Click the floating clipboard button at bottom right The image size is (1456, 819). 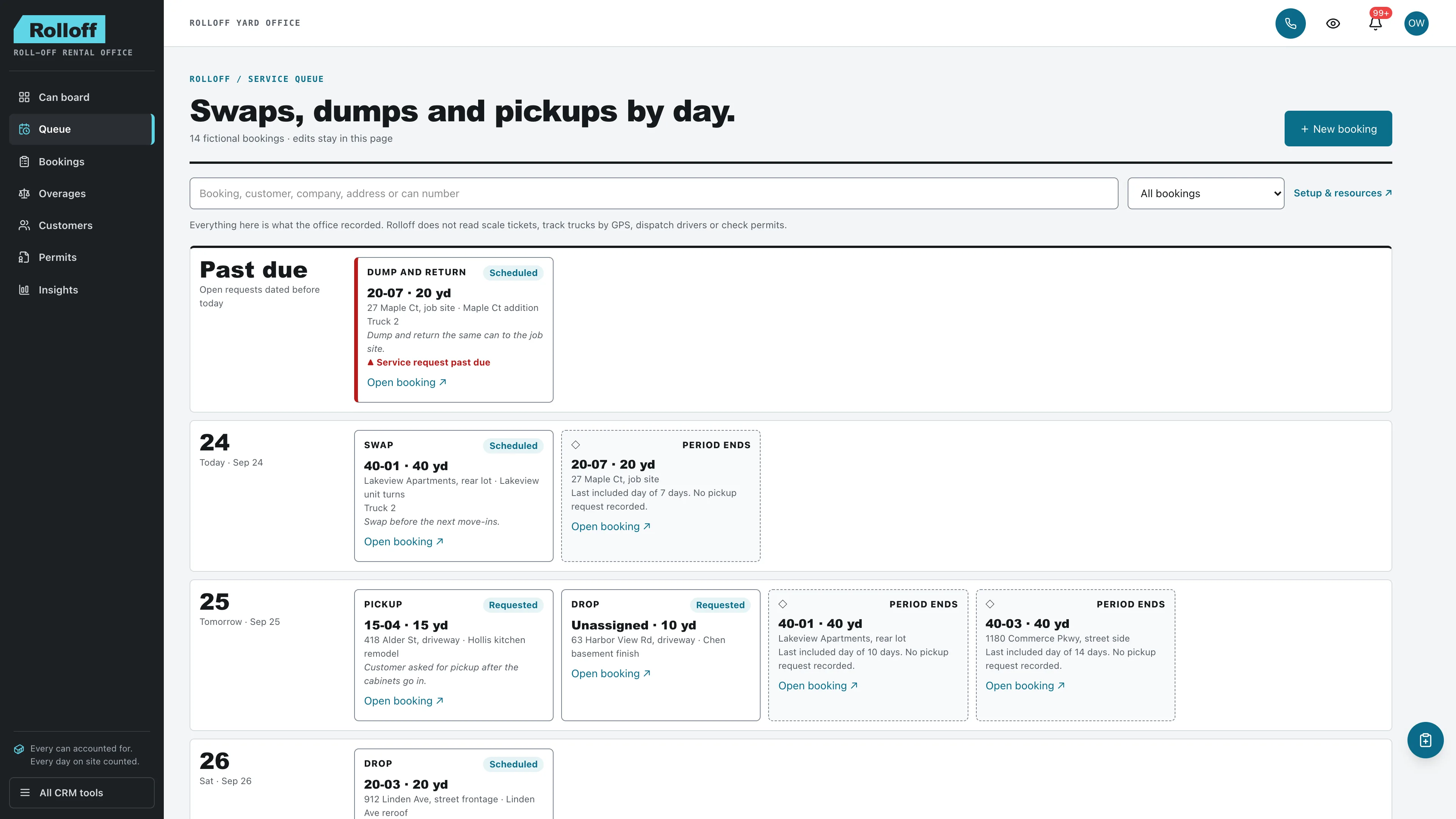[x=1425, y=740]
